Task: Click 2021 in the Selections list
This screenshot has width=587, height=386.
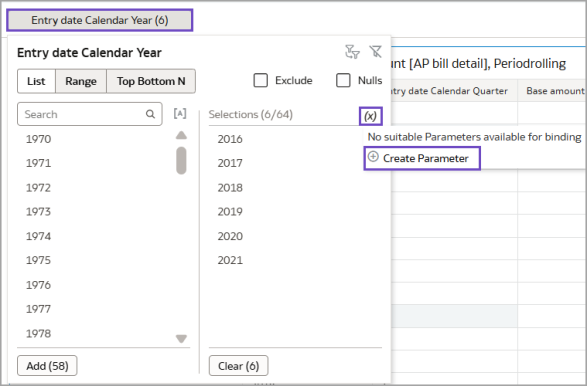Action: pyautogui.click(x=230, y=260)
